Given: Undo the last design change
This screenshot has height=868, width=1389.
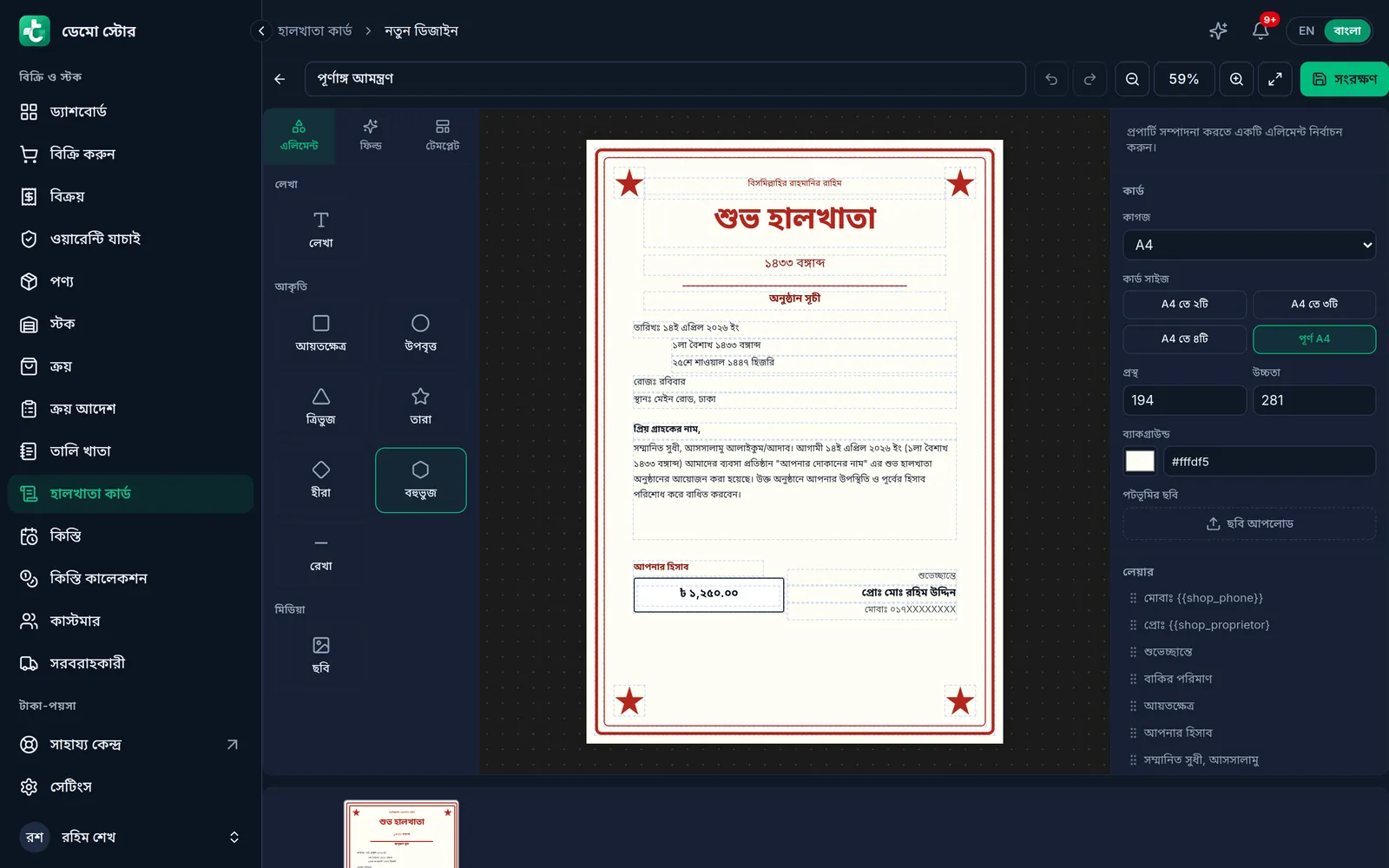Looking at the screenshot, I should 1051,79.
